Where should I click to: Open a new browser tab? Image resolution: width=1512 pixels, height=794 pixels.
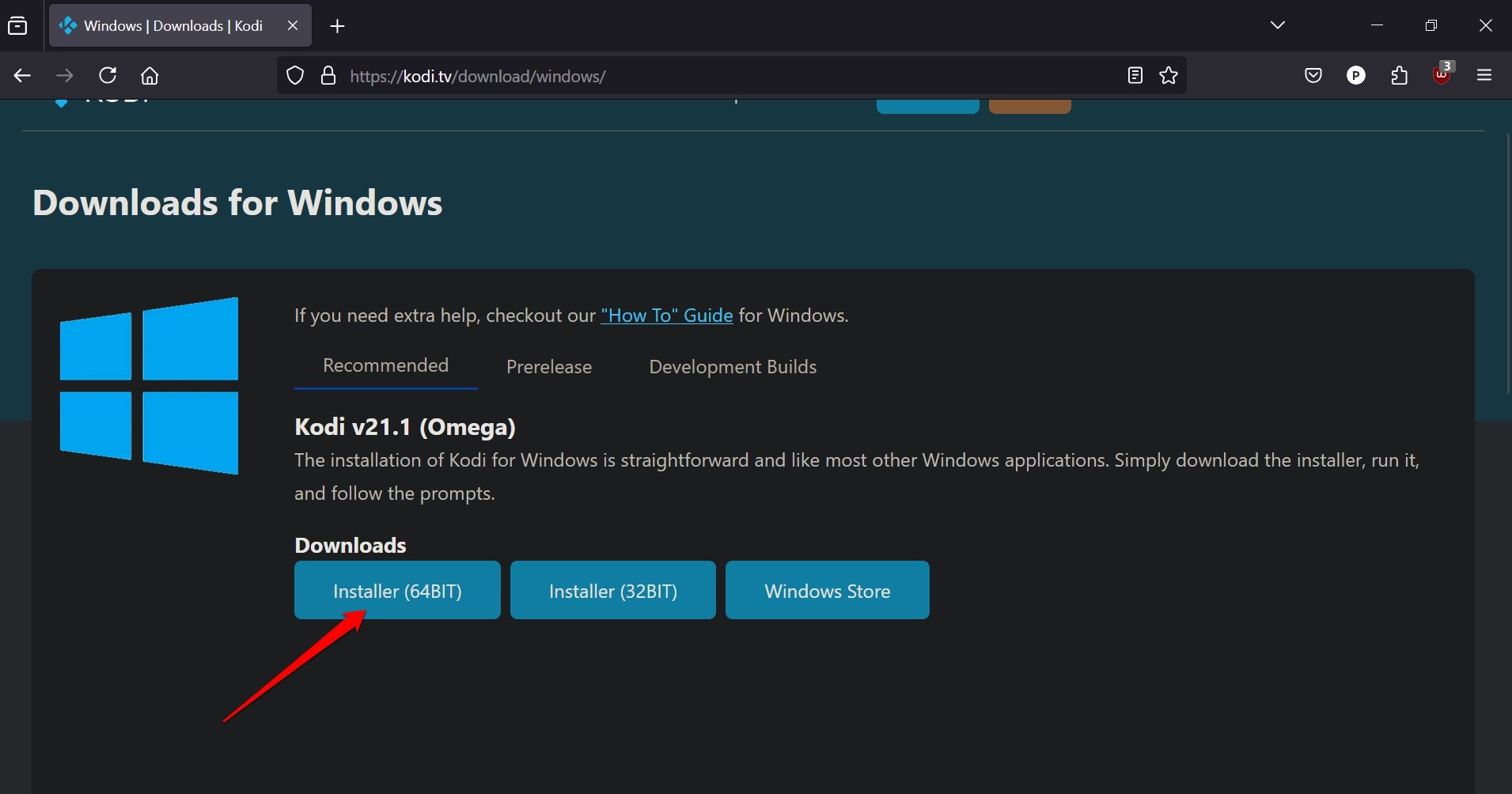coord(337,26)
